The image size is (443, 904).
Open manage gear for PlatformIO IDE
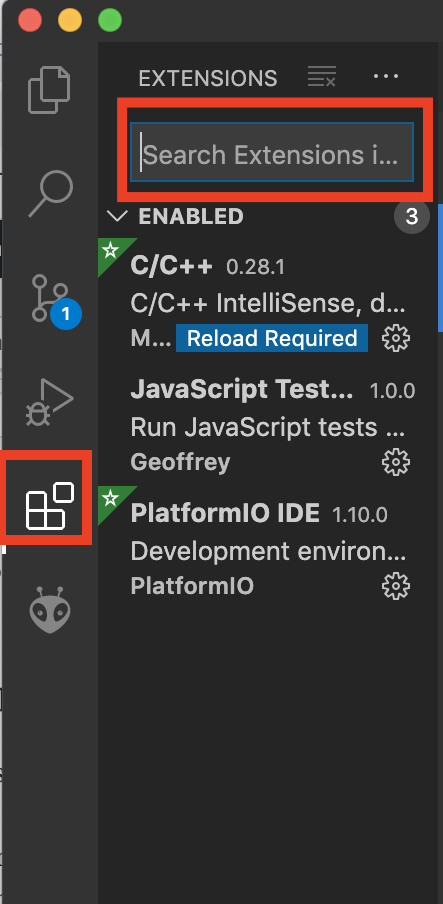pyautogui.click(x=396, y=586)
